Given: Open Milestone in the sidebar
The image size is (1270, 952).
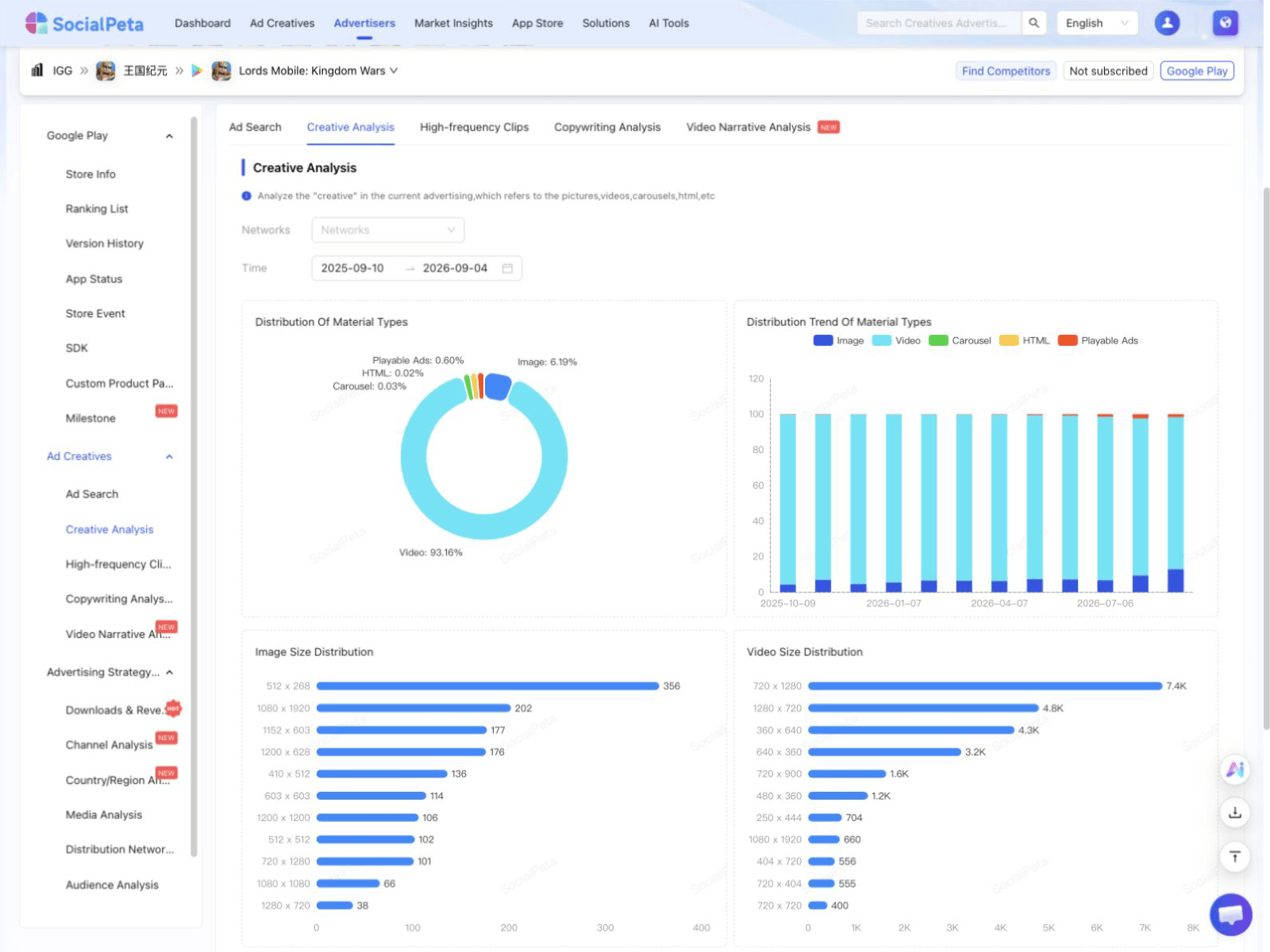Looking at the screenshot, I should (90, 418).
